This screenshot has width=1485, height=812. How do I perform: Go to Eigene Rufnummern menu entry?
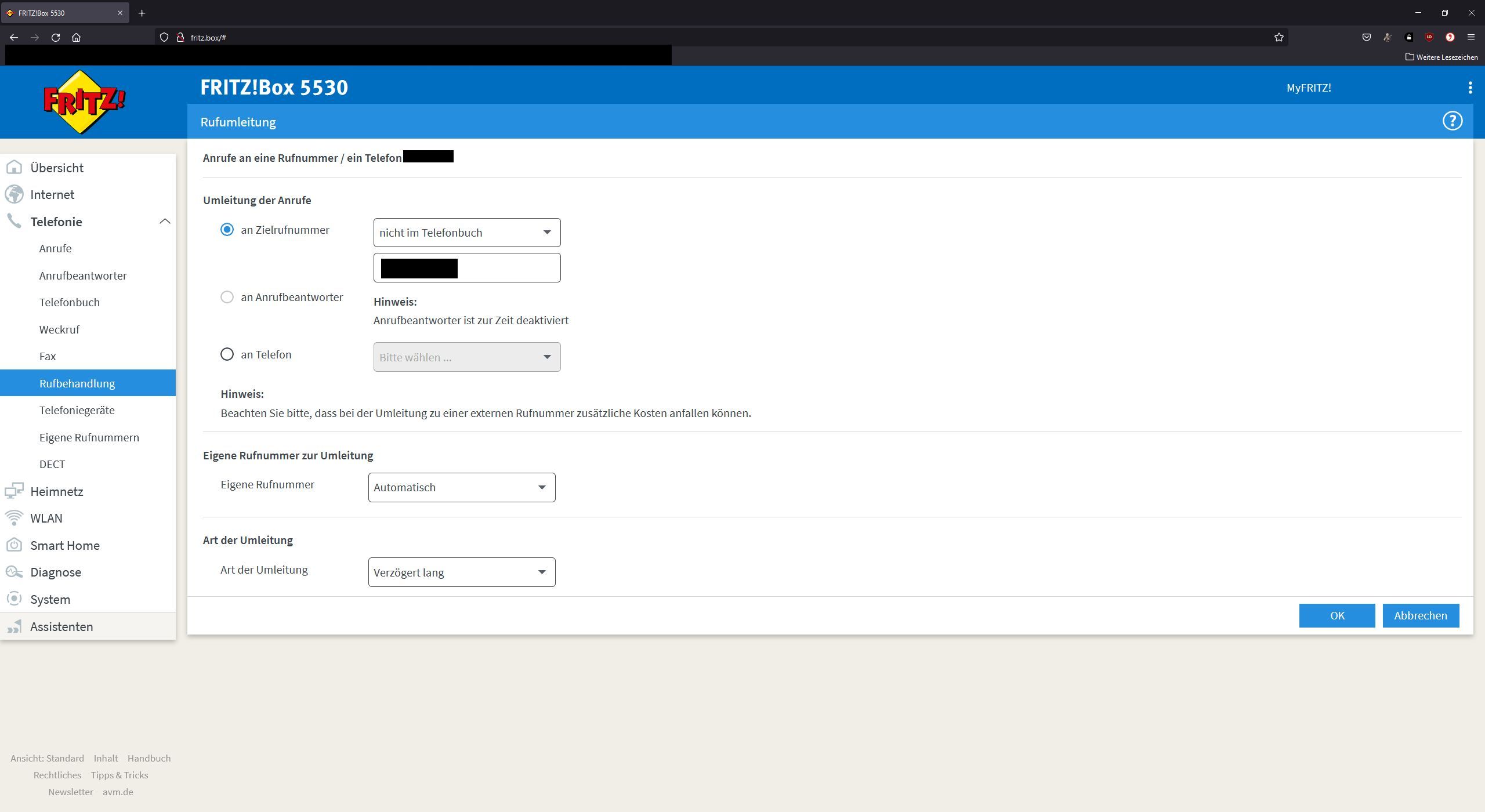89,437
